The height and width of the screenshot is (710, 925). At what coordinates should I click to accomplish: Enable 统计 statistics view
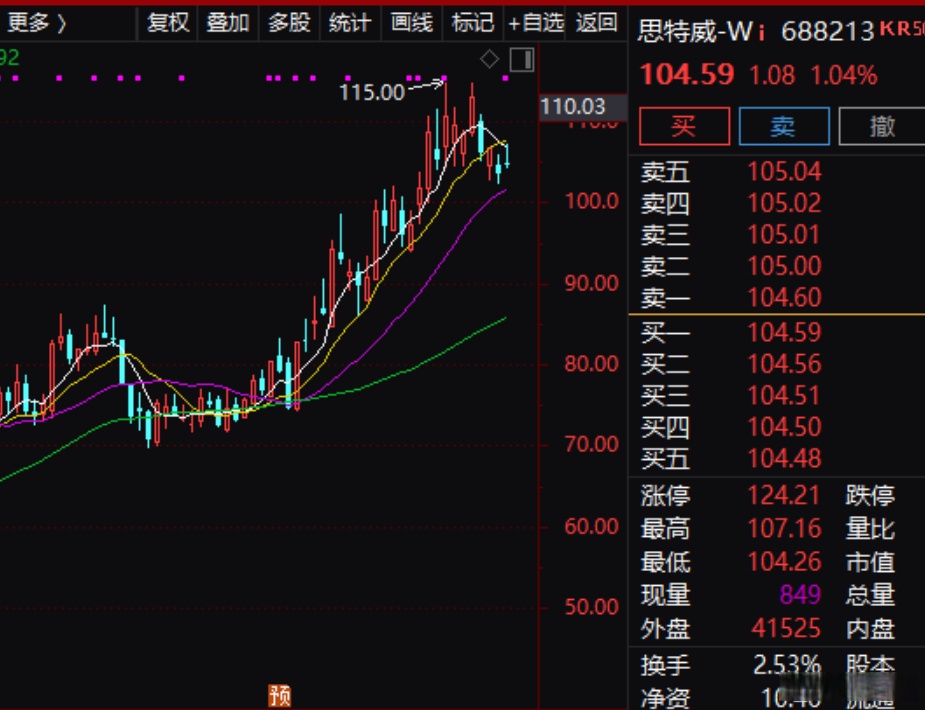[349, 22]
